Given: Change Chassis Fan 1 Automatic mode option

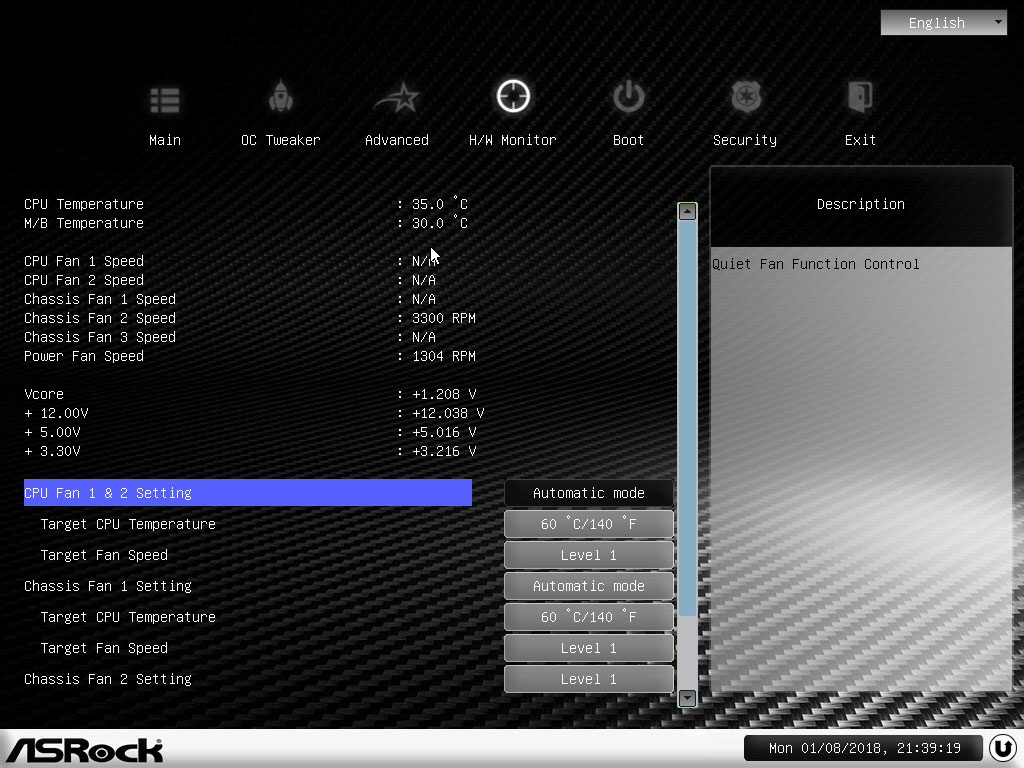Looking at the screenshot, I should 588,586.
